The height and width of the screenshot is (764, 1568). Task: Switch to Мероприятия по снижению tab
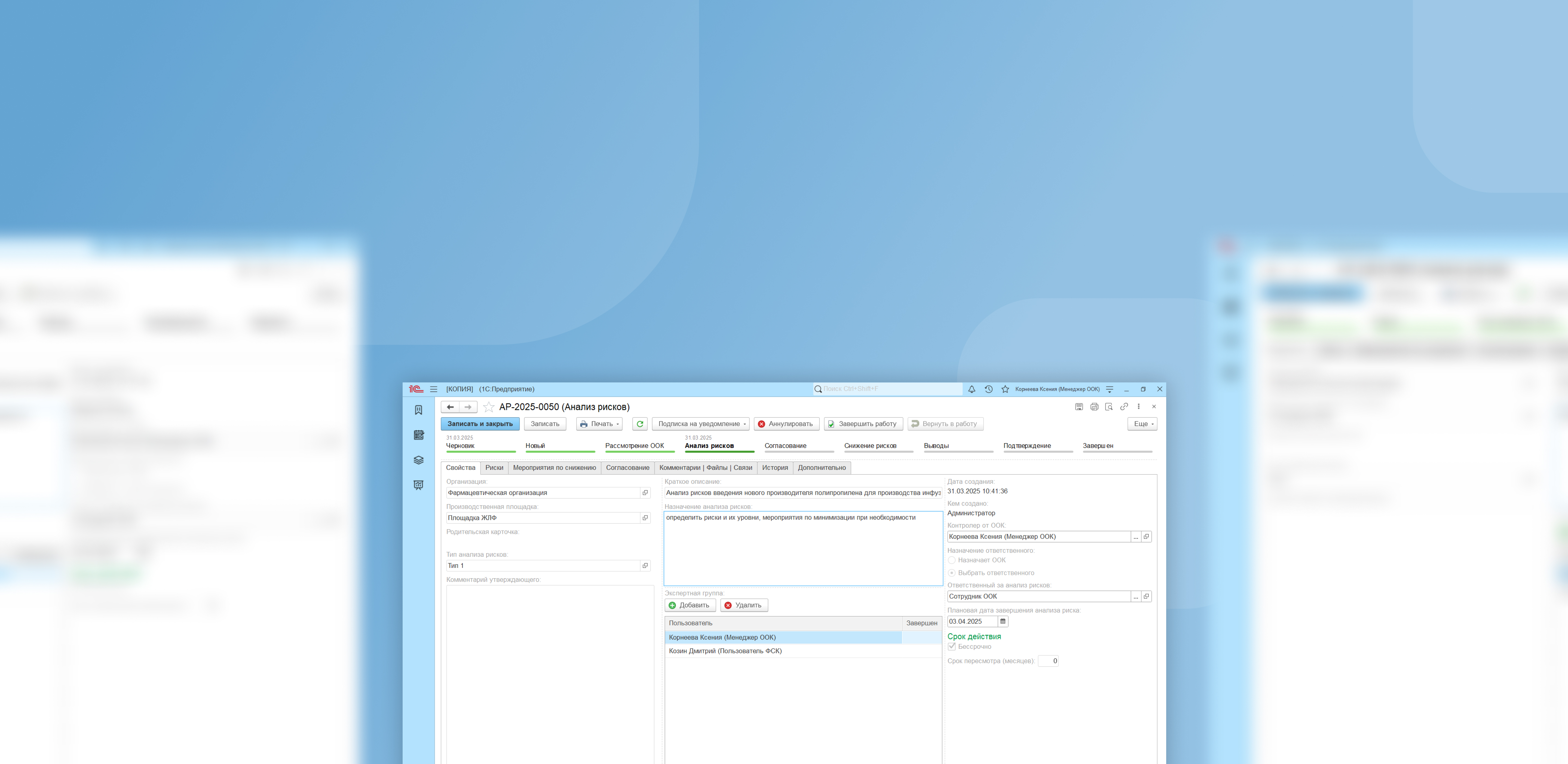pos(555,468)
